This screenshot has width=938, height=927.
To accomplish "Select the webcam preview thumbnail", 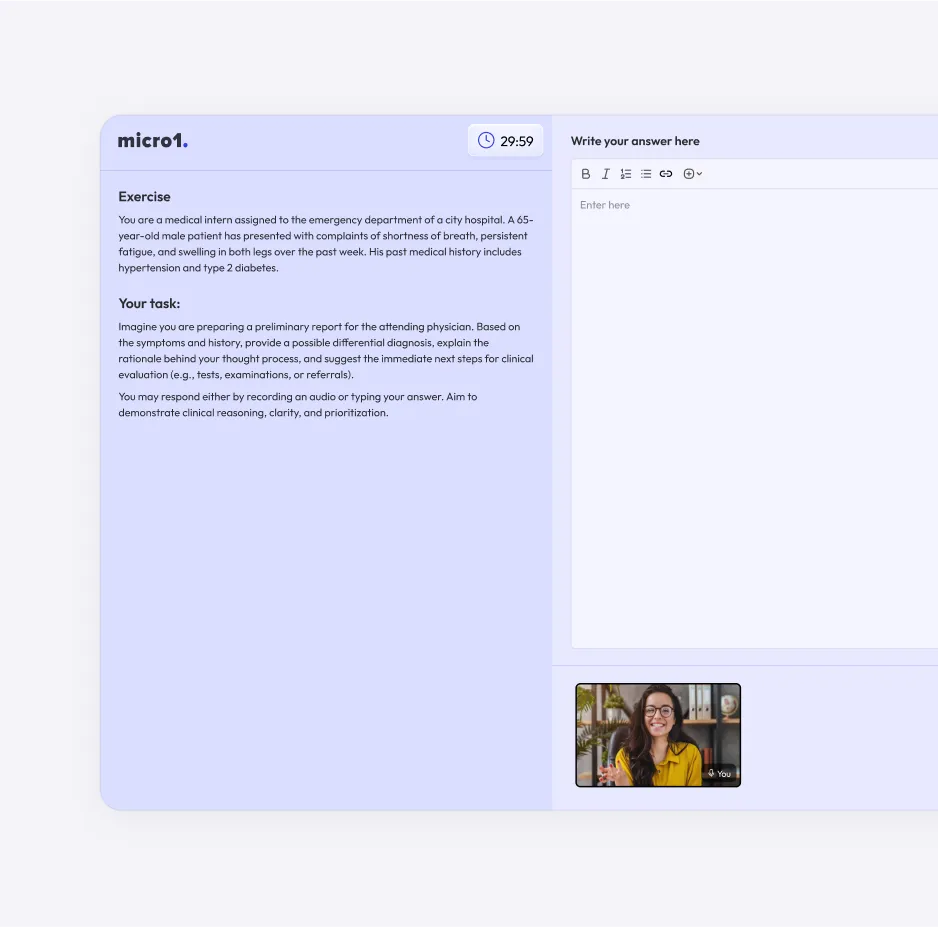I will click(x=658, y=735).
